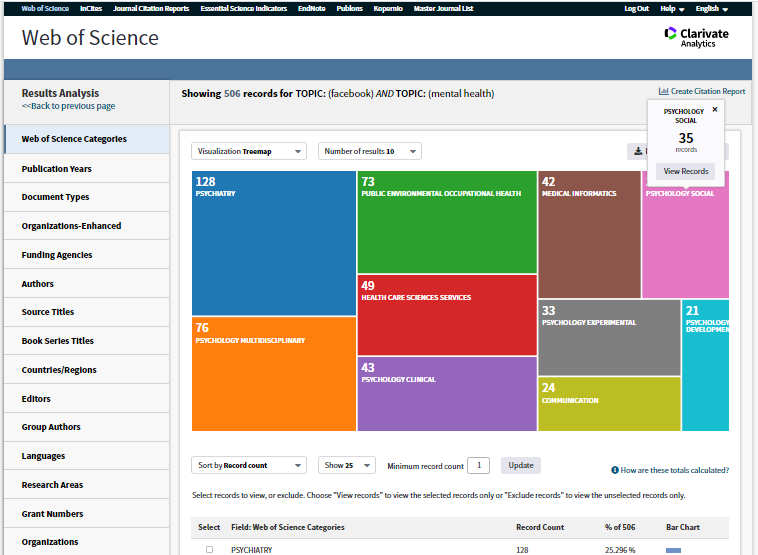Click the Create Citation Report chart icon
Viewport: 758px width, 555px height.
(x=663, y=91)
